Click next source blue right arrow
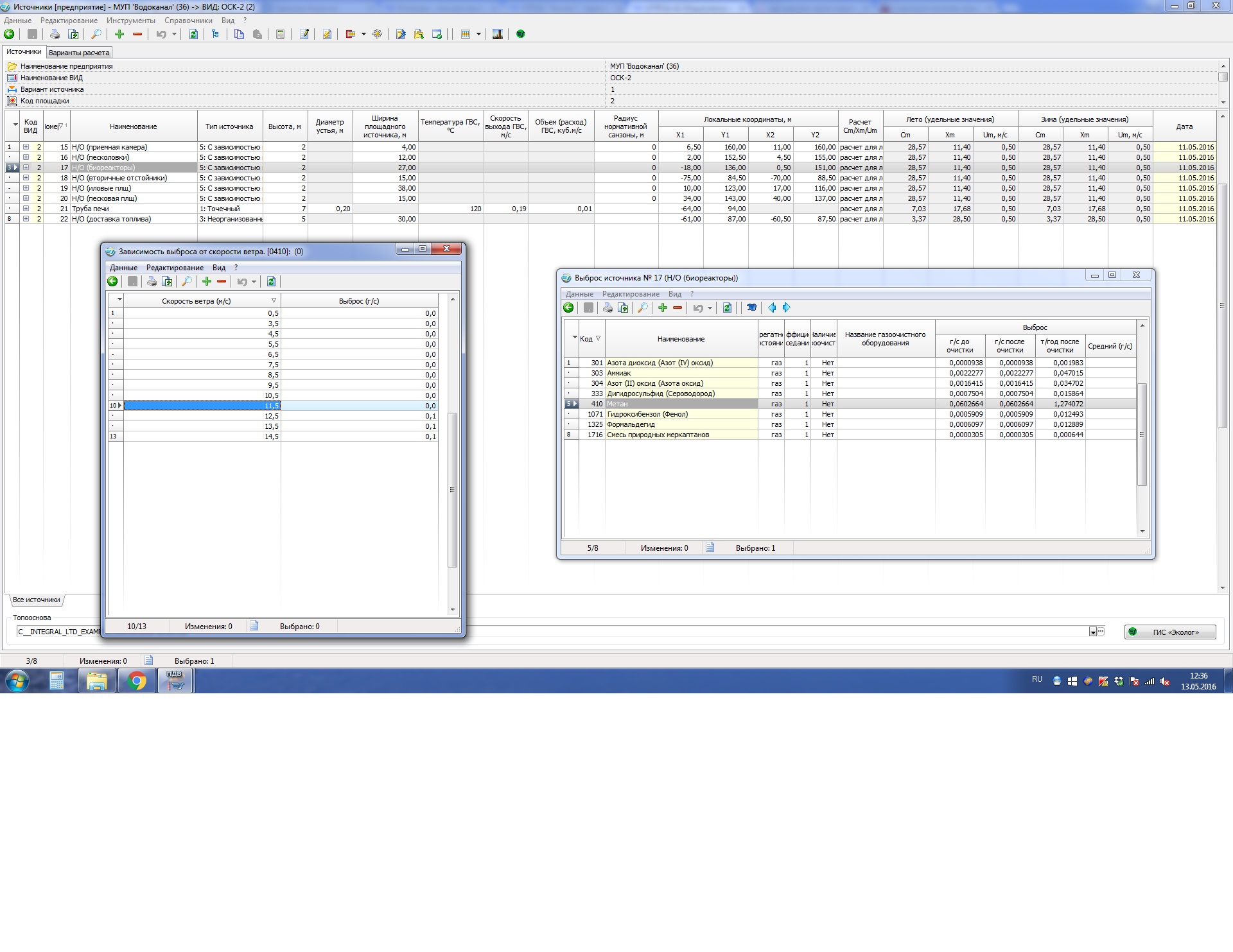 [x=787, y=307]
